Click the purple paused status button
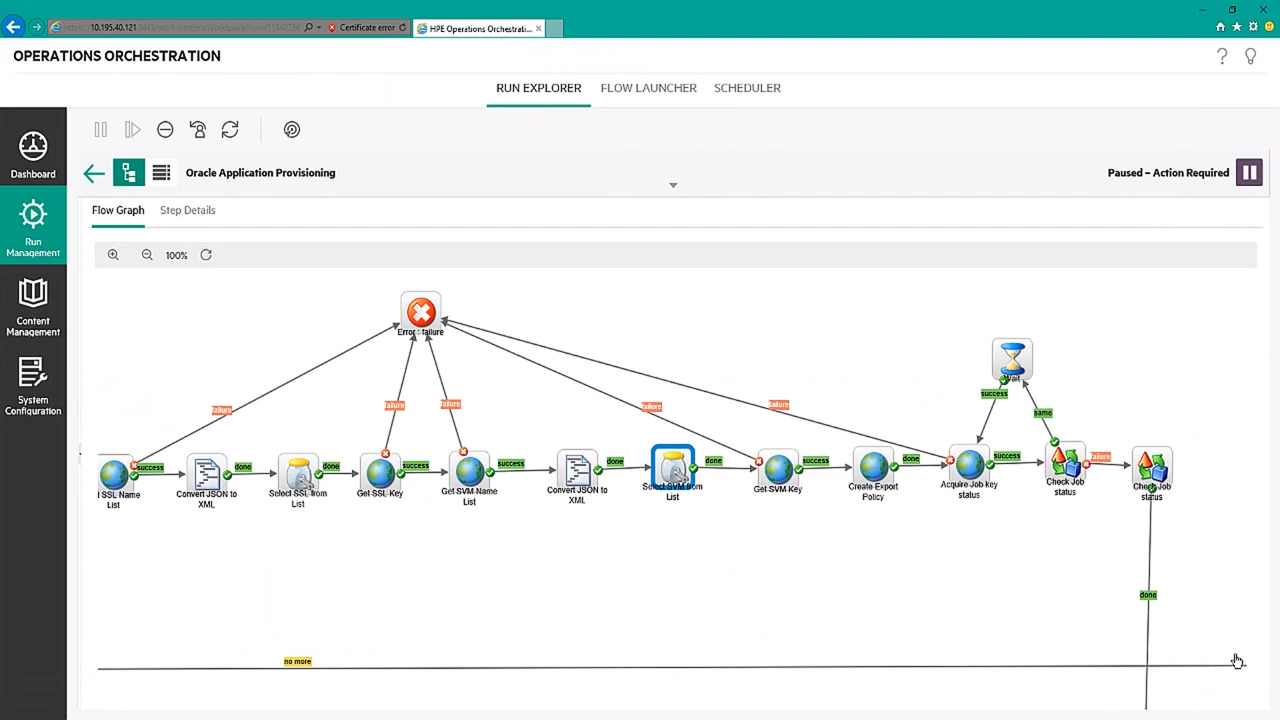This screenshot has height=720, width=1280. pos(1249,173)
